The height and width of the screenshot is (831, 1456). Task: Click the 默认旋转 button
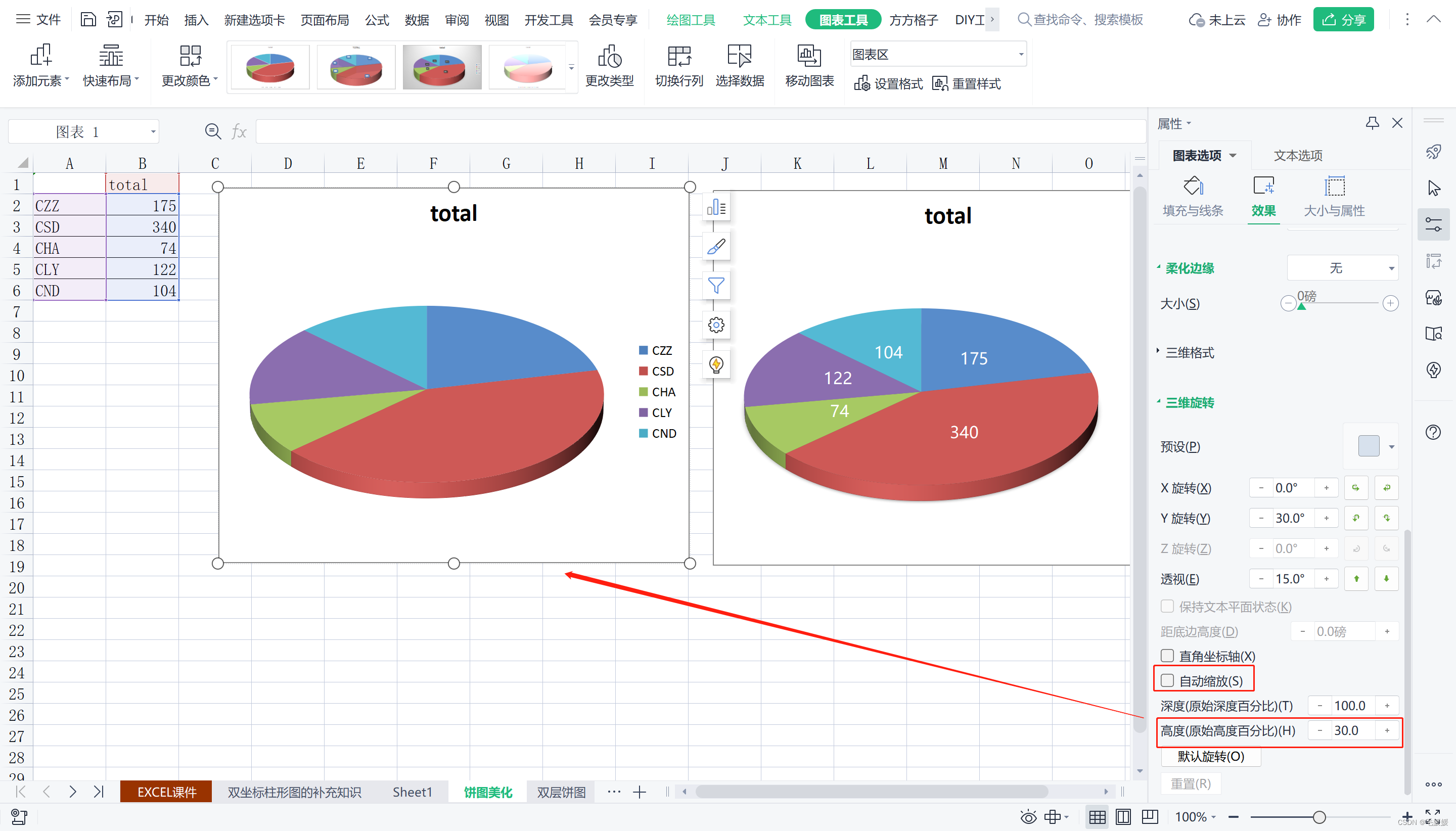tap(1211, 756)
